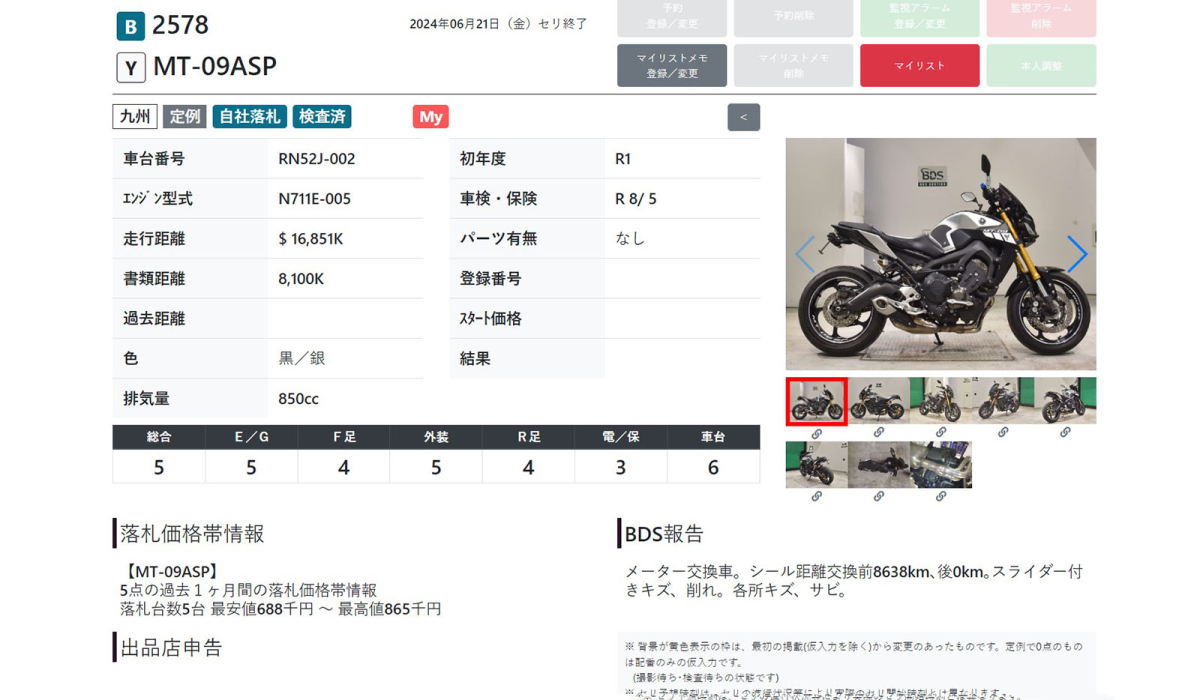Click the 自社落札 tag
The image size is (1200, 700).
coord(250,117)
